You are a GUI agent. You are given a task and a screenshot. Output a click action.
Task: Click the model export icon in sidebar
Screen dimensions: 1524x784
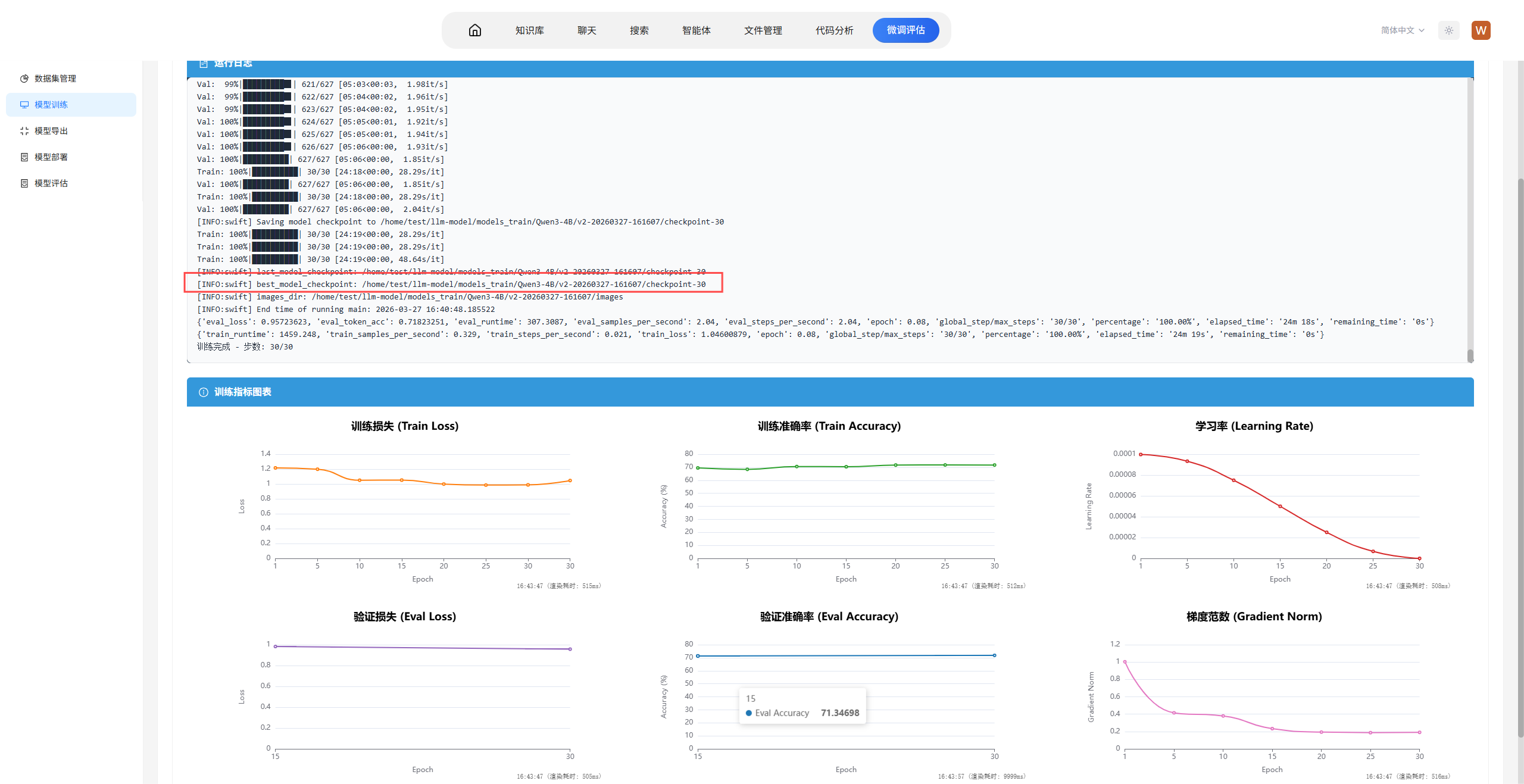tap(24, 131)
